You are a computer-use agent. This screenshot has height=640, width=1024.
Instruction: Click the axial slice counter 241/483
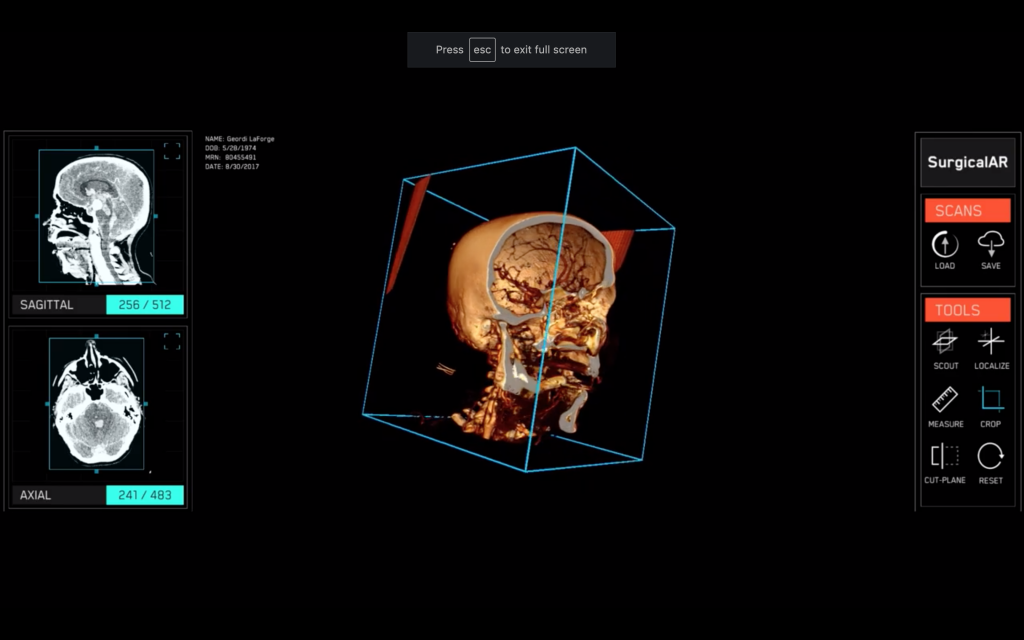(x=144, y=494)
